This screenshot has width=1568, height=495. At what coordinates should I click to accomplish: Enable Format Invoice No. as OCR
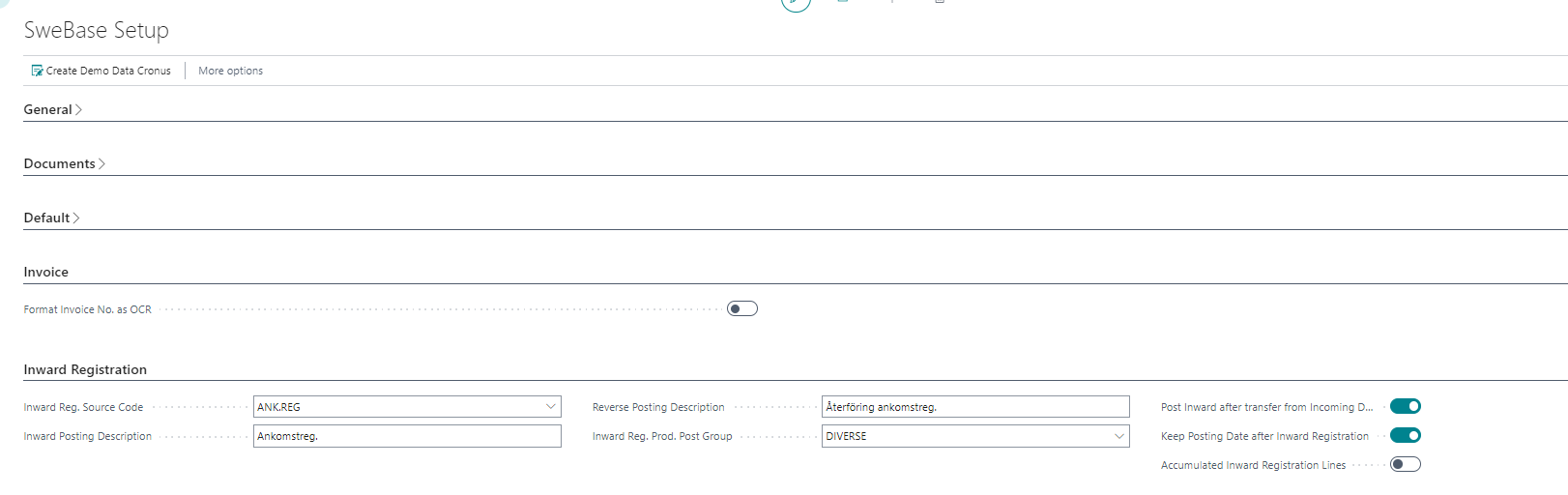pos(742,308)
